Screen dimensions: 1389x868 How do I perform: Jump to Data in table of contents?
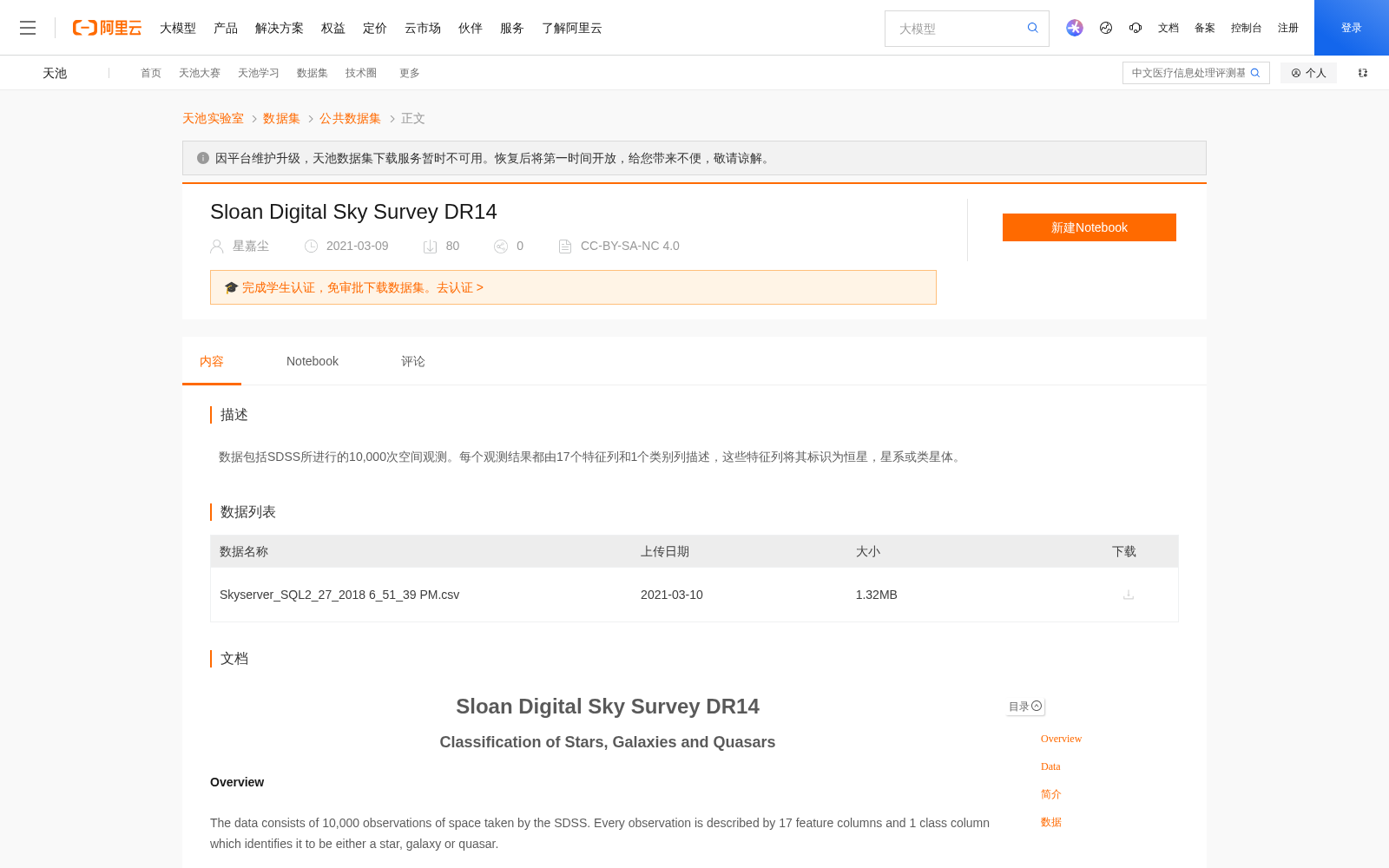pyautogui.click(x=1050, y=766)
